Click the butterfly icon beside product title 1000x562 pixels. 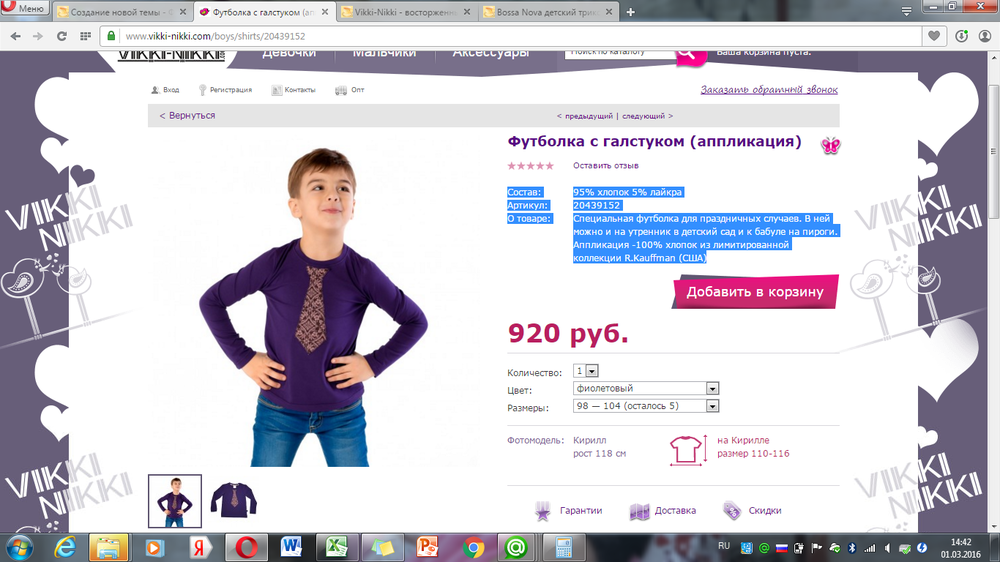tap(830, 145)
